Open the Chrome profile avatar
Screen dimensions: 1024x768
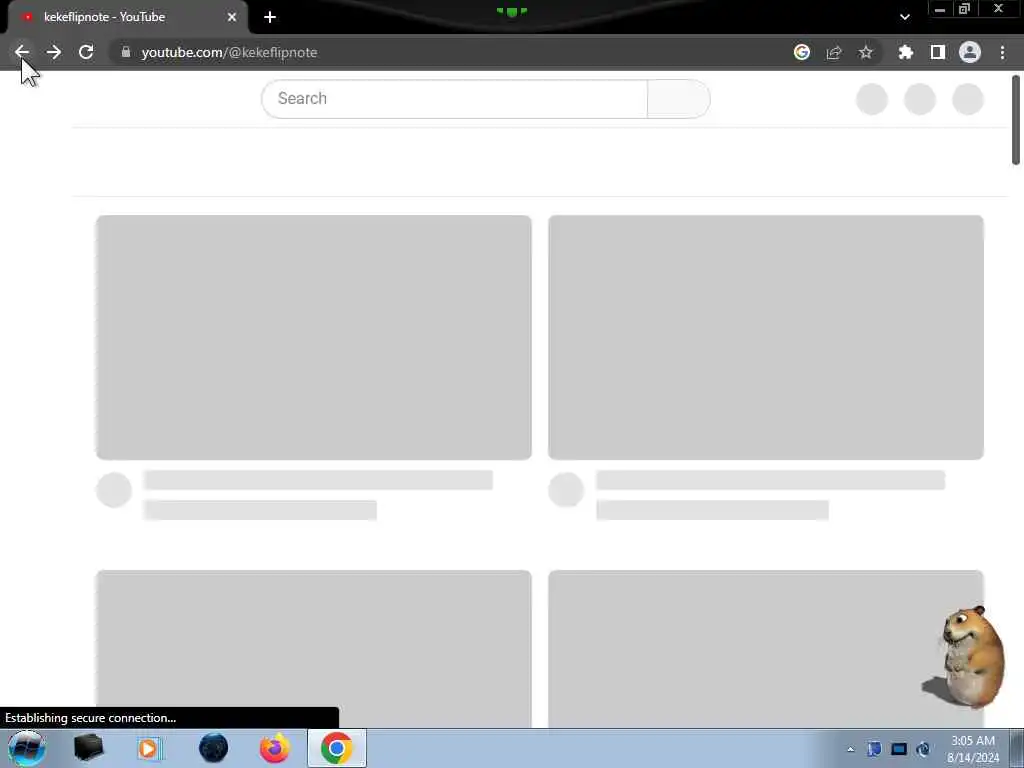coord(970,52)
